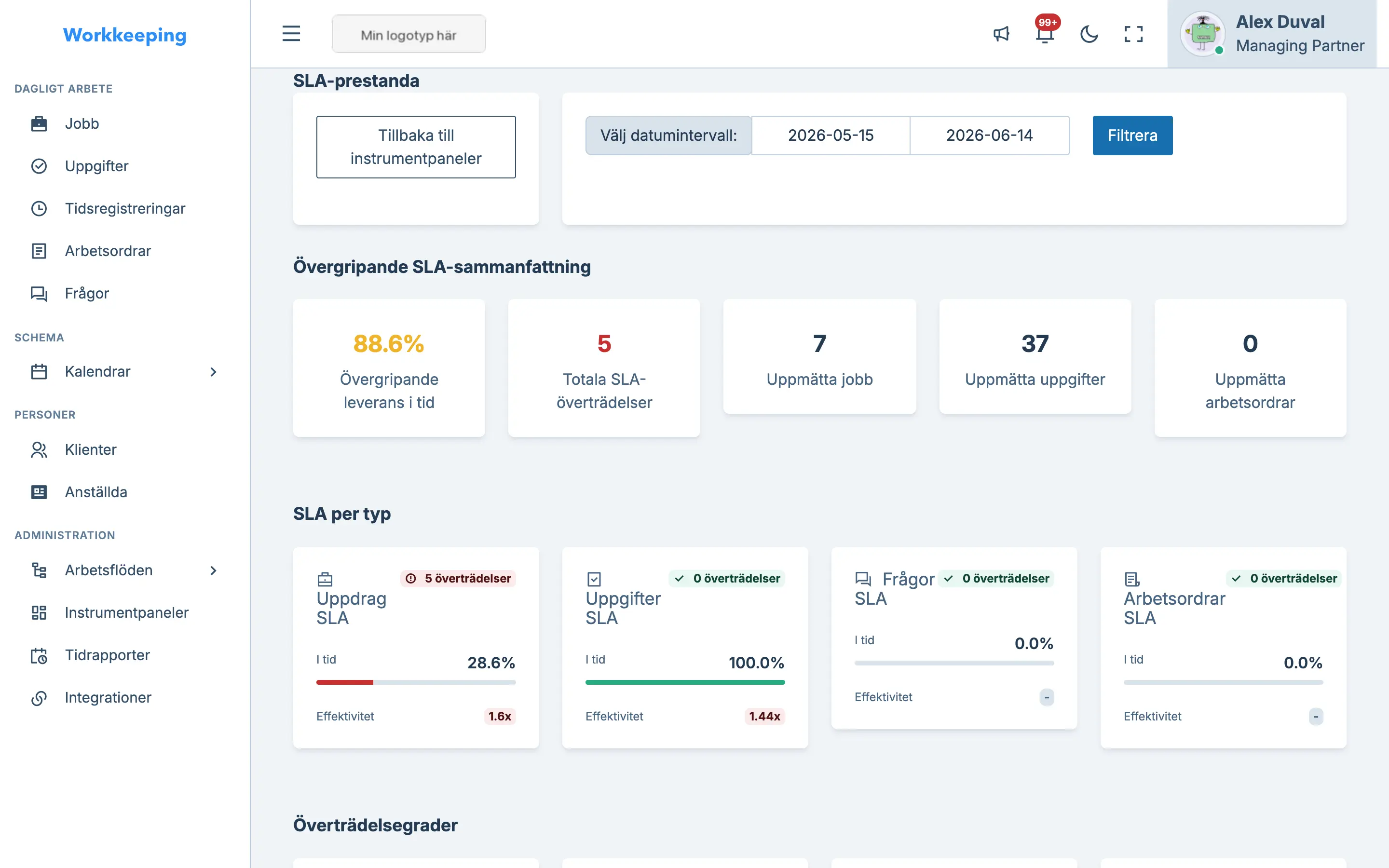Viewport: 1389px width, 868px height.
Task: Click the Min logotyp här placeholder
Action: pyautogui.click(x=409, y=34)
